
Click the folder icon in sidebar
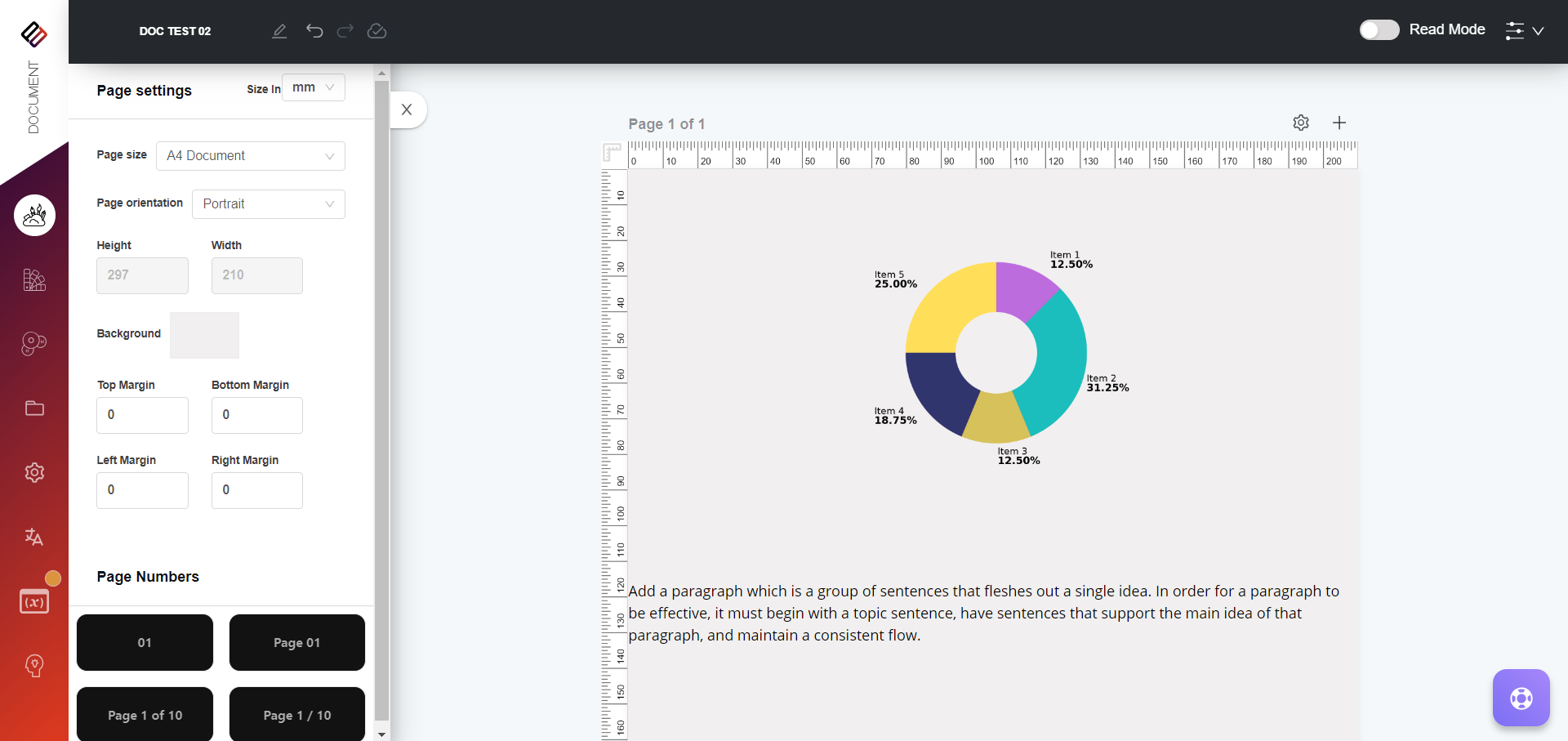[x=34, y=408]
